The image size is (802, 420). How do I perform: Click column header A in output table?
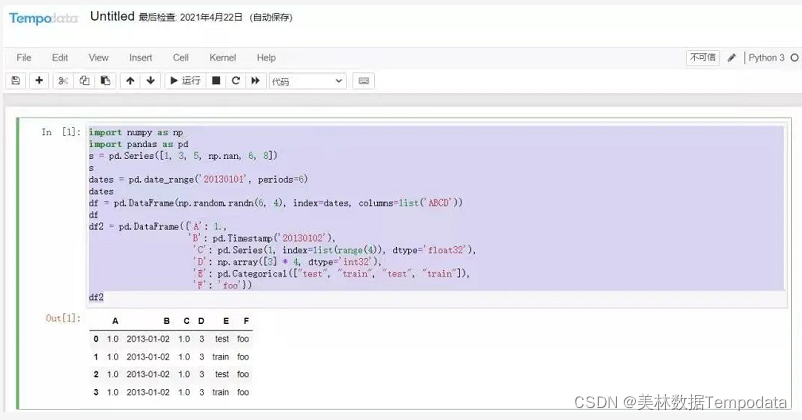click(x=115, y=321)
